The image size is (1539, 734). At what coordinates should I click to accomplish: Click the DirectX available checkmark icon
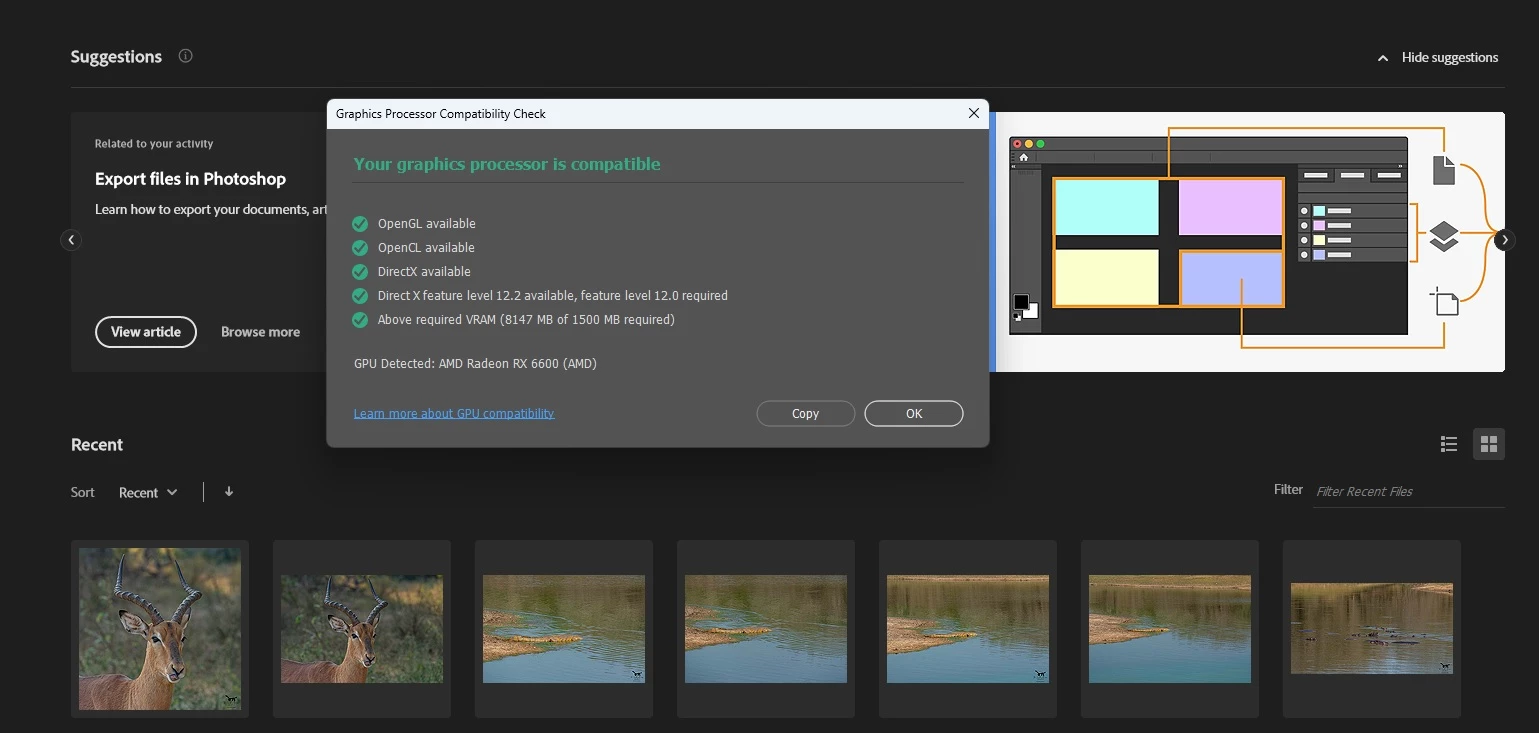coord(360,272)
